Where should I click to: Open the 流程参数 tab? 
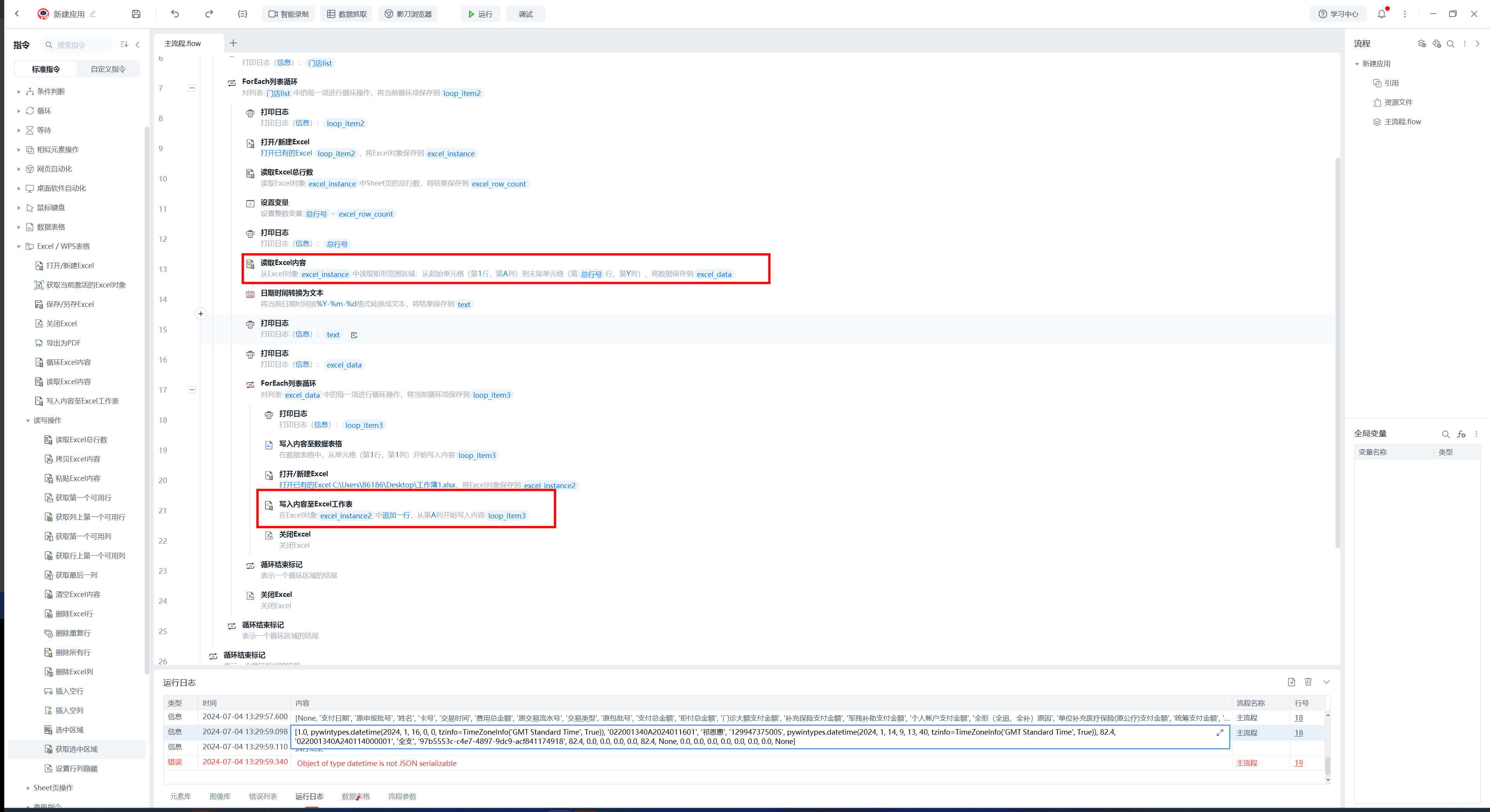402,797
